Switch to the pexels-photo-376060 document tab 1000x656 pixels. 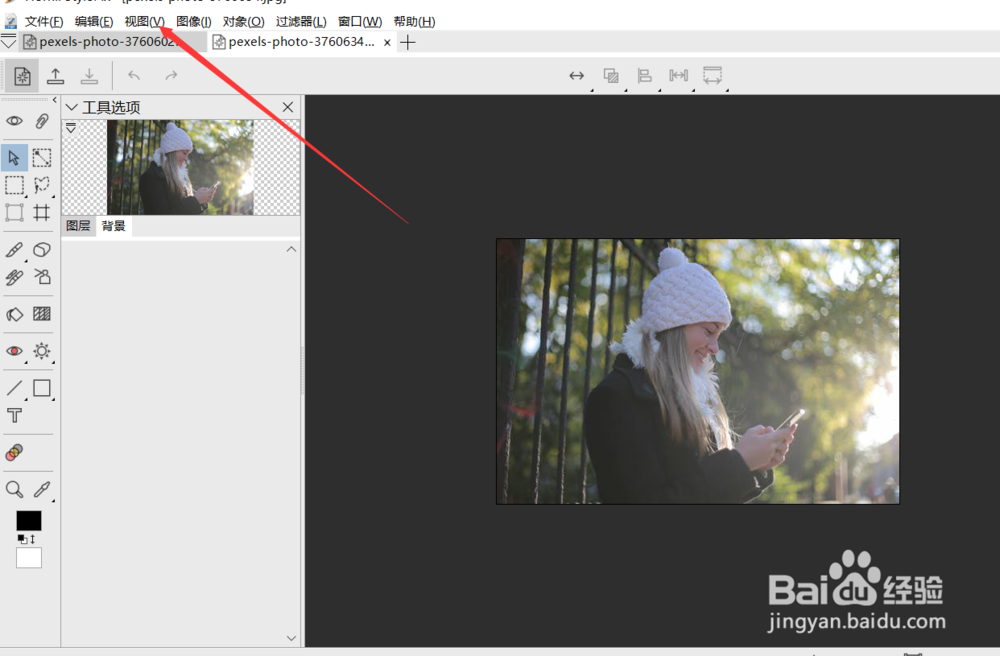[x=114, y=42]
